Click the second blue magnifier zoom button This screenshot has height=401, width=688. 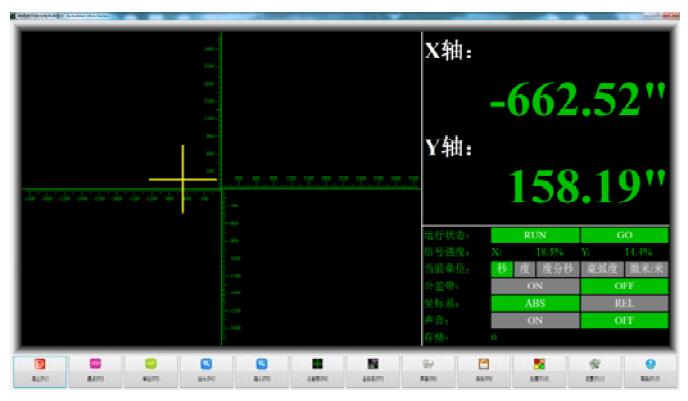(260, 369)
